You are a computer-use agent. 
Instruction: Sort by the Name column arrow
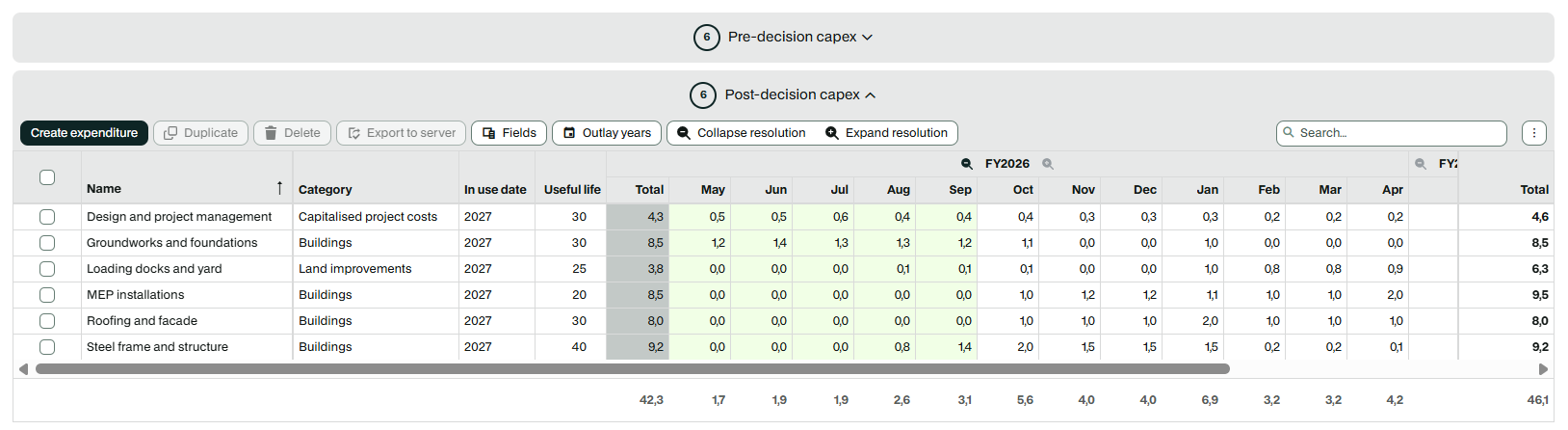(279, 188)
